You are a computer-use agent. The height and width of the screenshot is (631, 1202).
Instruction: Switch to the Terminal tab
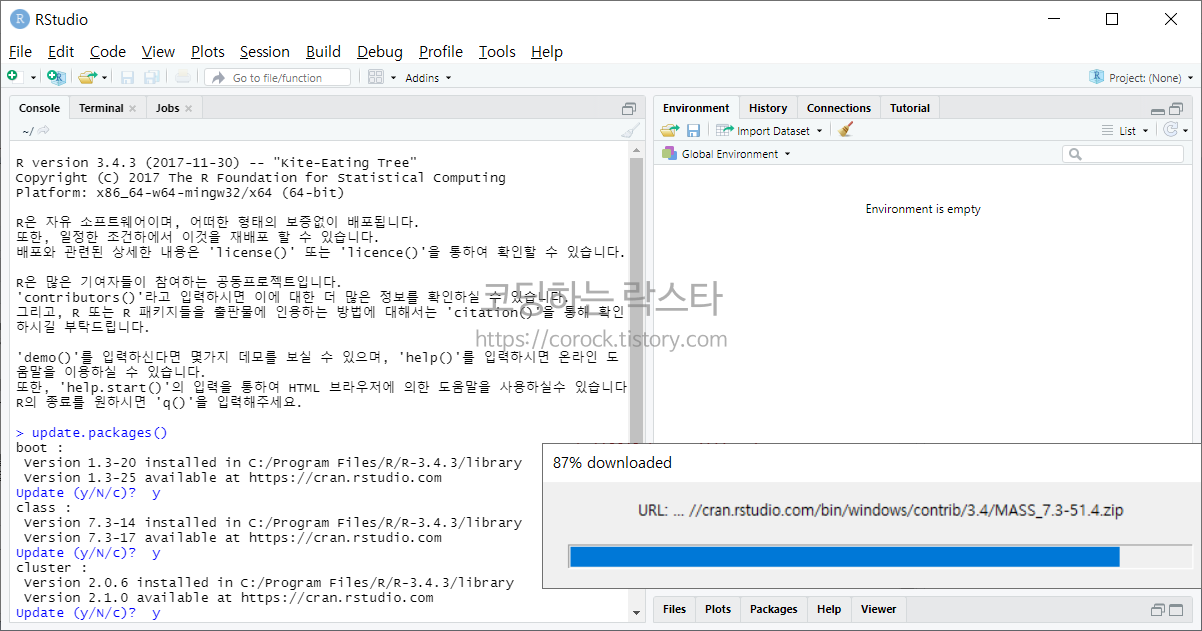pyautogui.click(x=101, y=108)
